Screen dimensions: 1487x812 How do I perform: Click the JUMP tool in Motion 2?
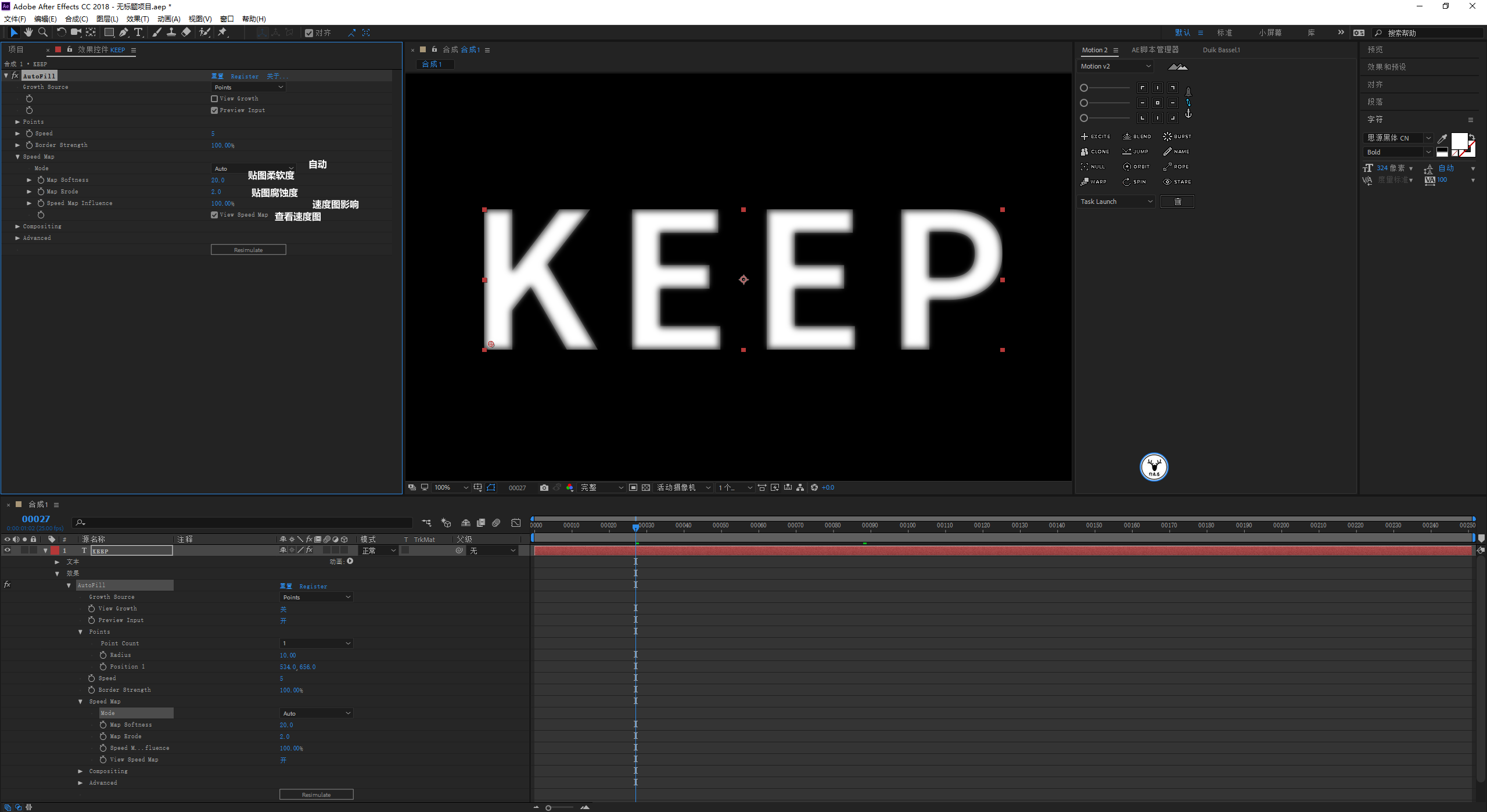pos(1136,152)
